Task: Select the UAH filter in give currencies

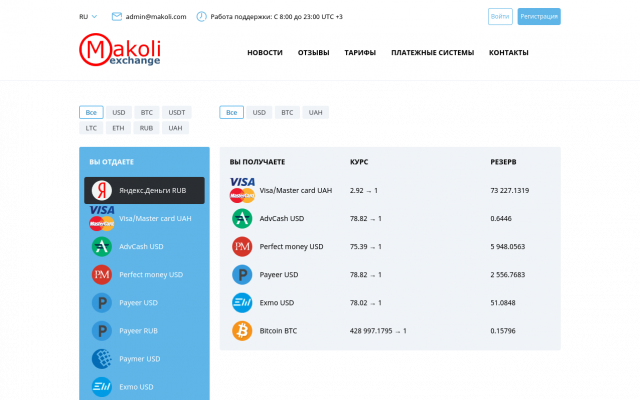Action: pos(176,128)
